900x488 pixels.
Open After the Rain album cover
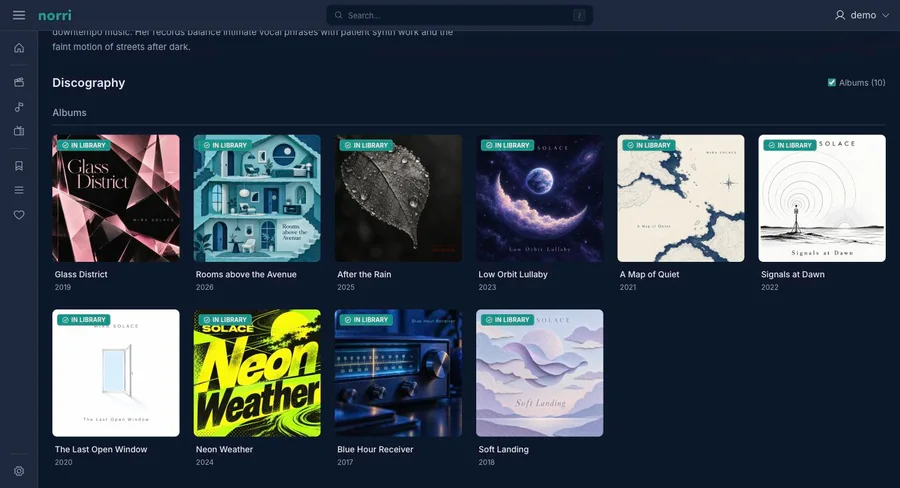(398, 198)
